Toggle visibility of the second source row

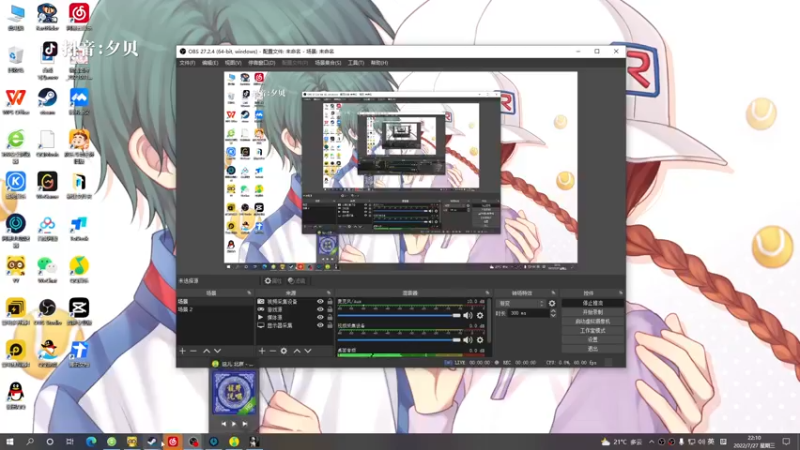pos(320,309)
